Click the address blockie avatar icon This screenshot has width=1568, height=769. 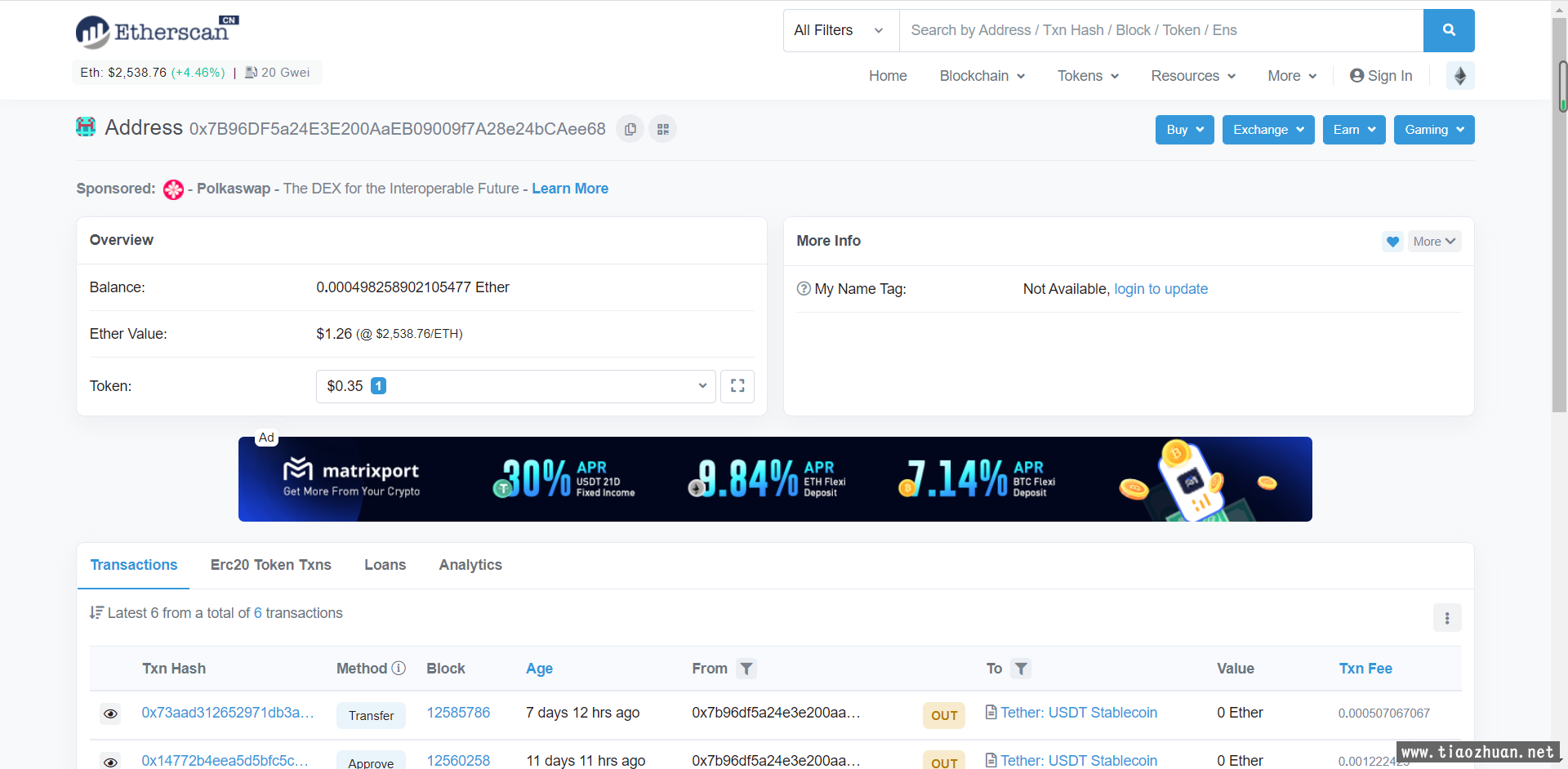pyautogui.click(x=86, y=127)
